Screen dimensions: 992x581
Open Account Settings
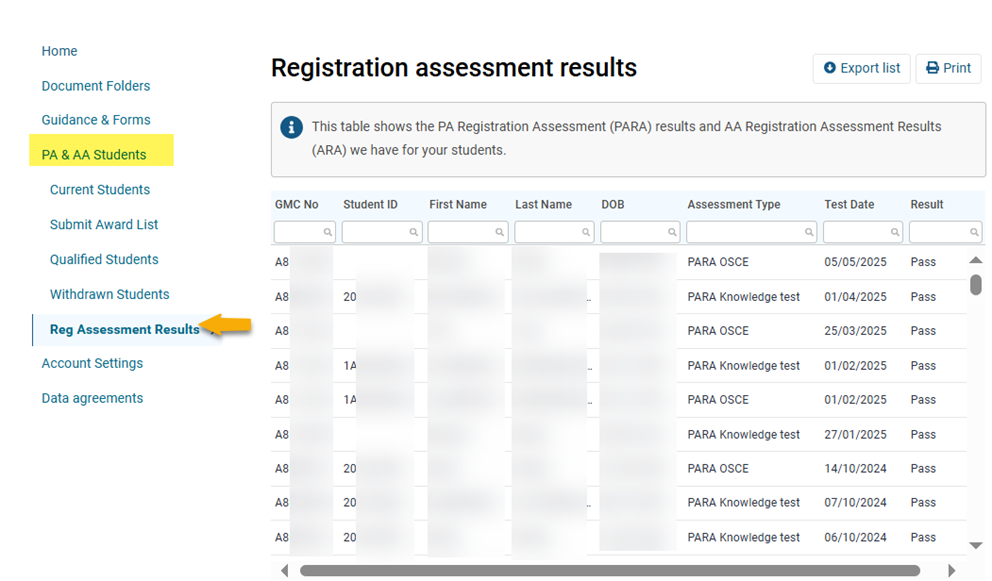92,363
